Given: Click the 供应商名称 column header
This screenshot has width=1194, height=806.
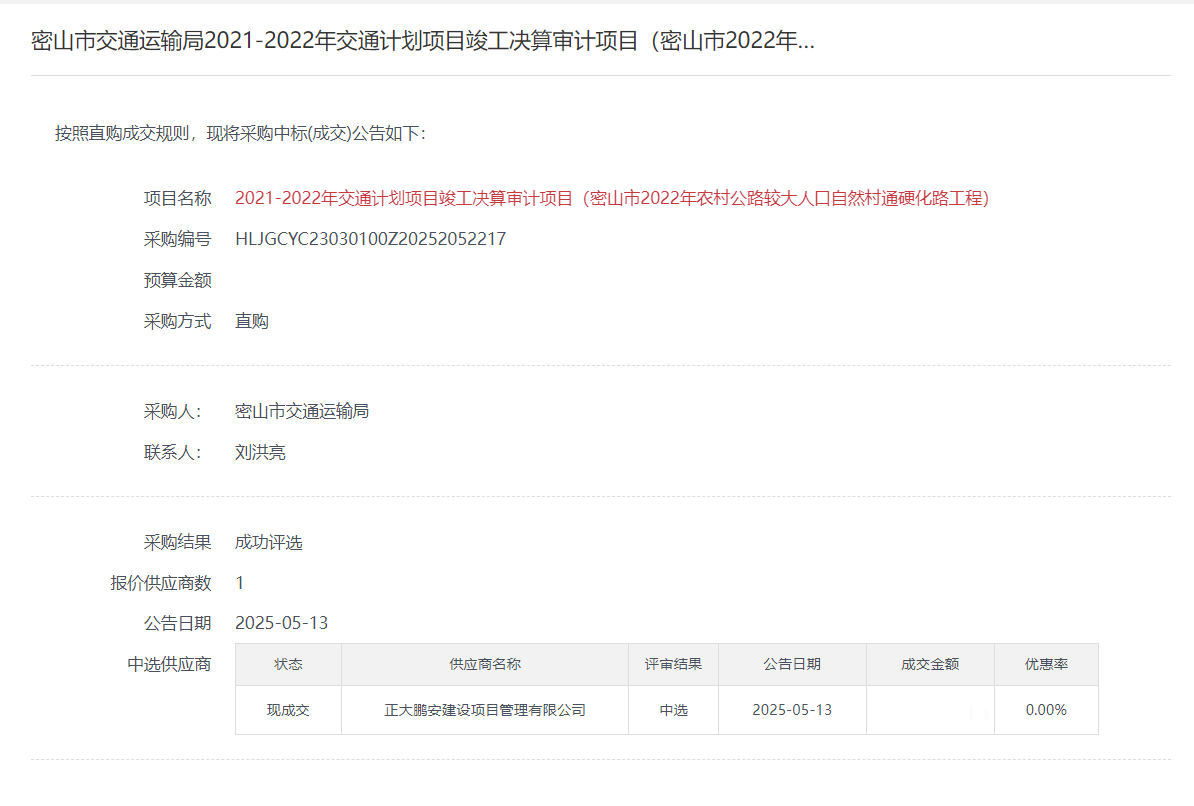Looking at the screenshot, I should point(485,664).
